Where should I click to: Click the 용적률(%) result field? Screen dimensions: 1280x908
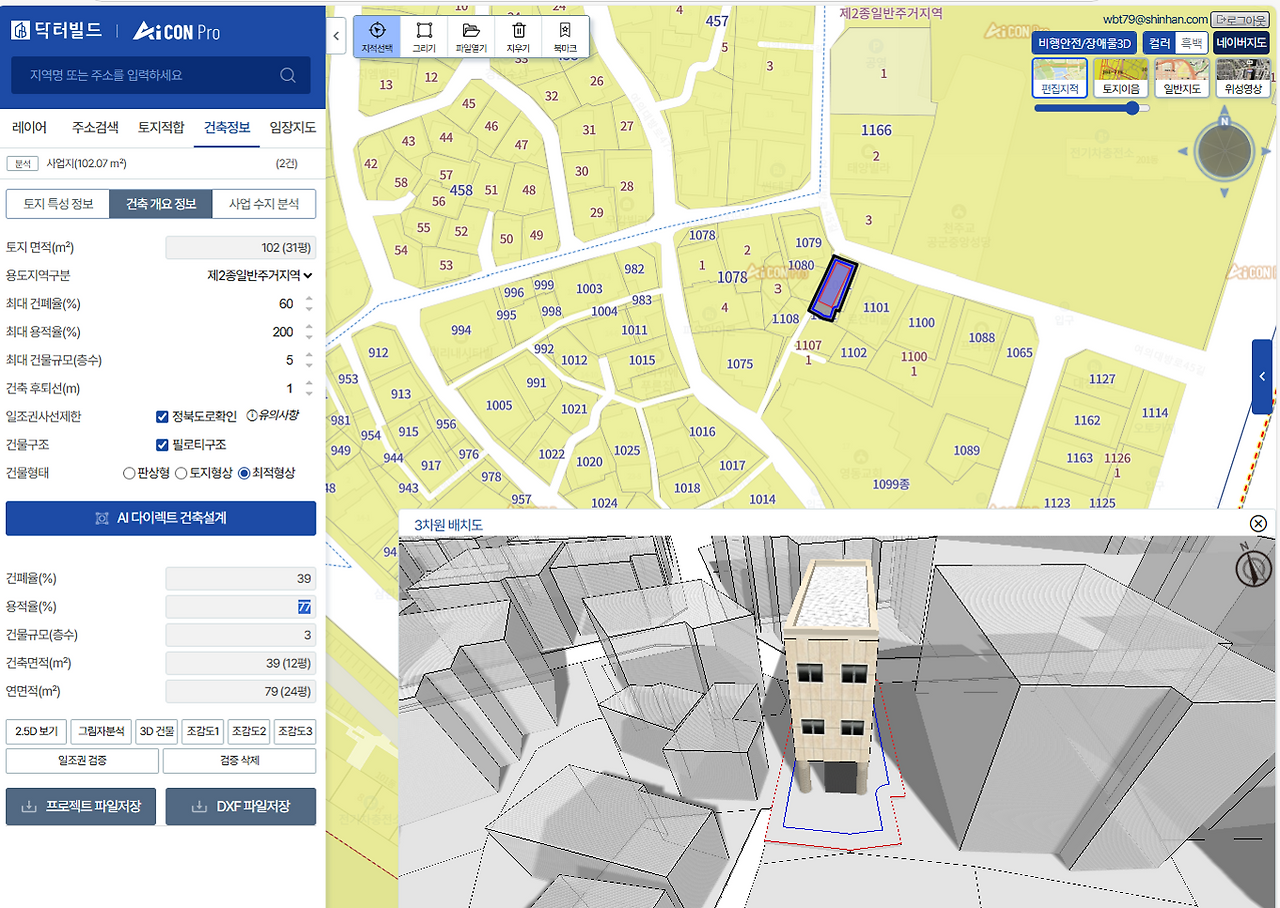(x=241, y=607)
